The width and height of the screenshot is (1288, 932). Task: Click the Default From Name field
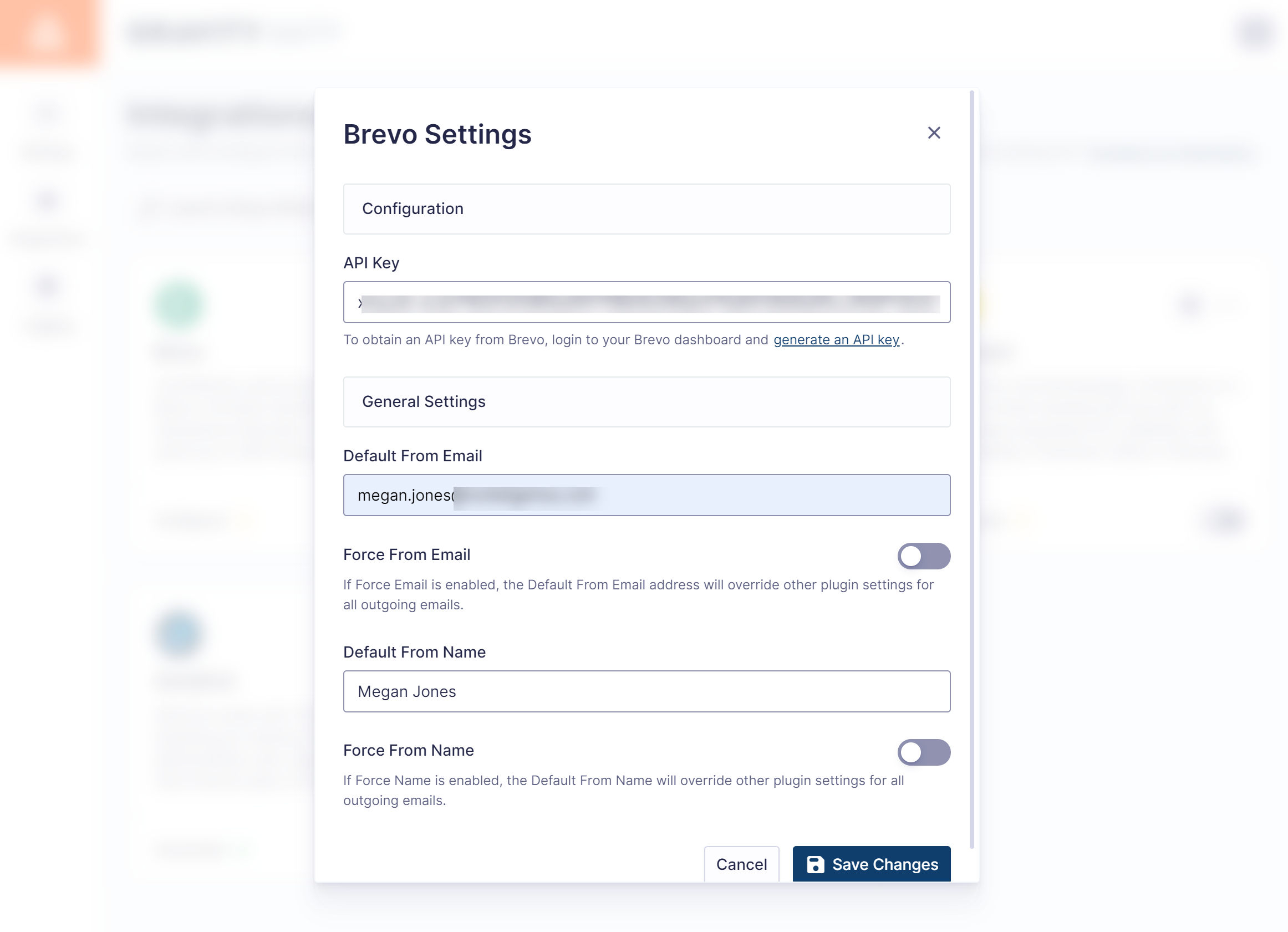646,691
